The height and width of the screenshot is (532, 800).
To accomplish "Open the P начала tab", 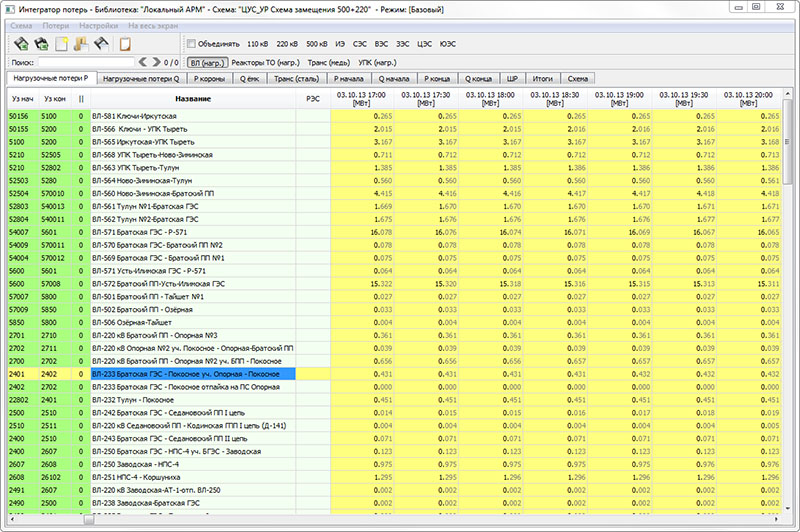I will [x=349, y=79].
